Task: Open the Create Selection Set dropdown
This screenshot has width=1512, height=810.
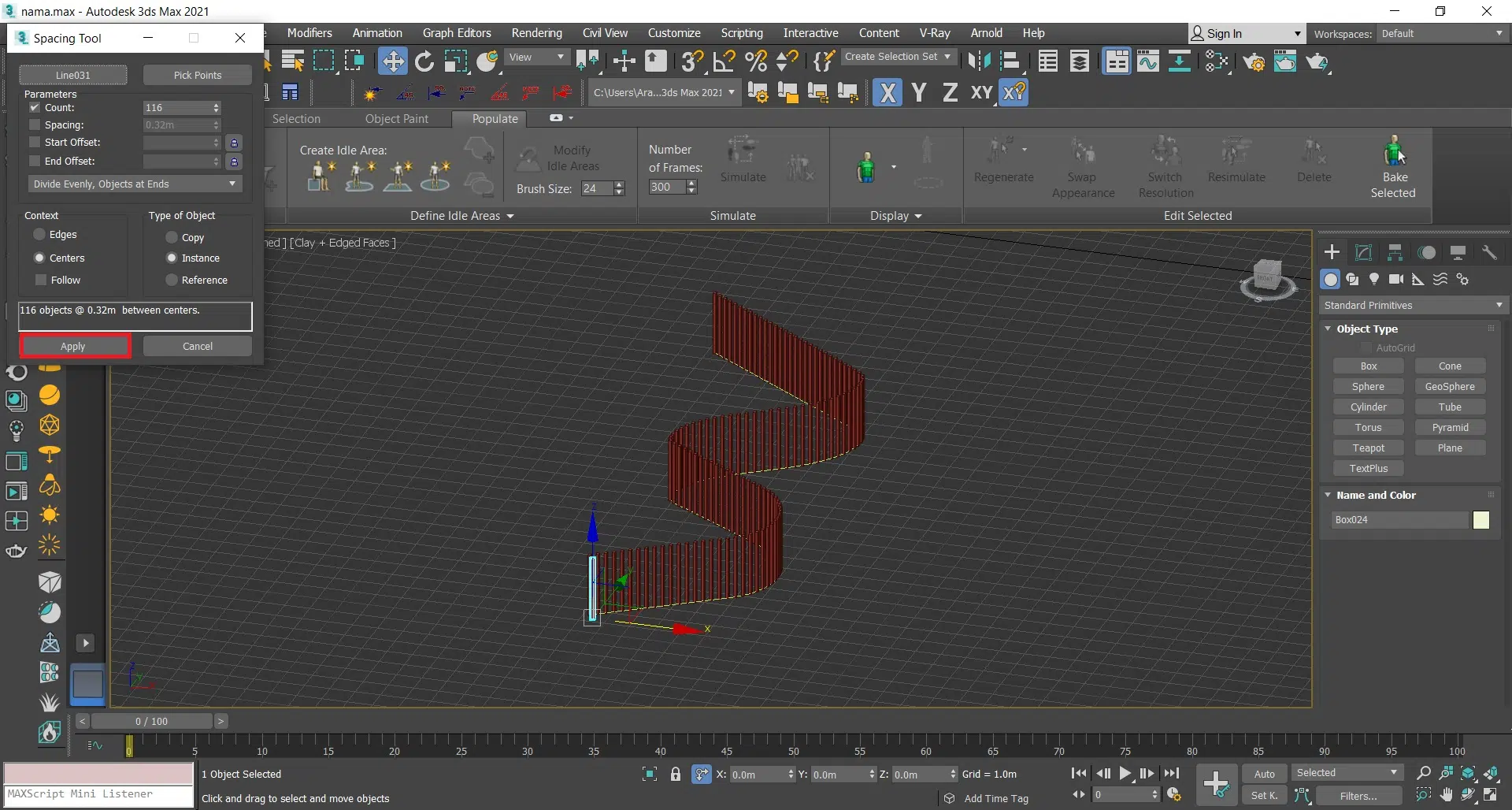Action: point(897,57)
